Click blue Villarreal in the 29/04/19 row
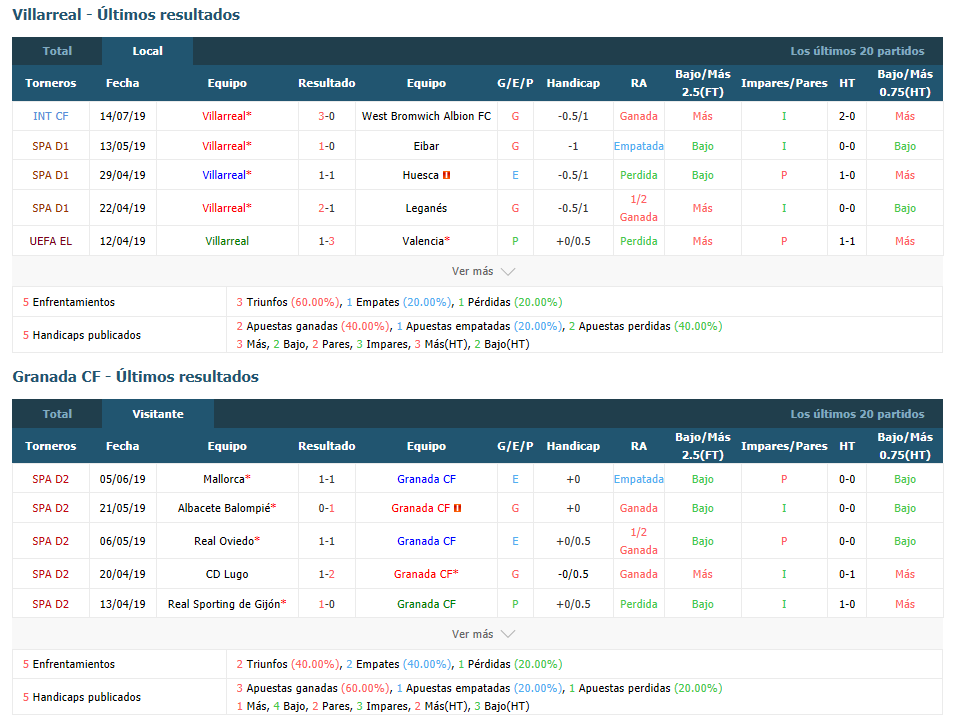Viewport: 957px width, 717px height. [x=227, y=175]
